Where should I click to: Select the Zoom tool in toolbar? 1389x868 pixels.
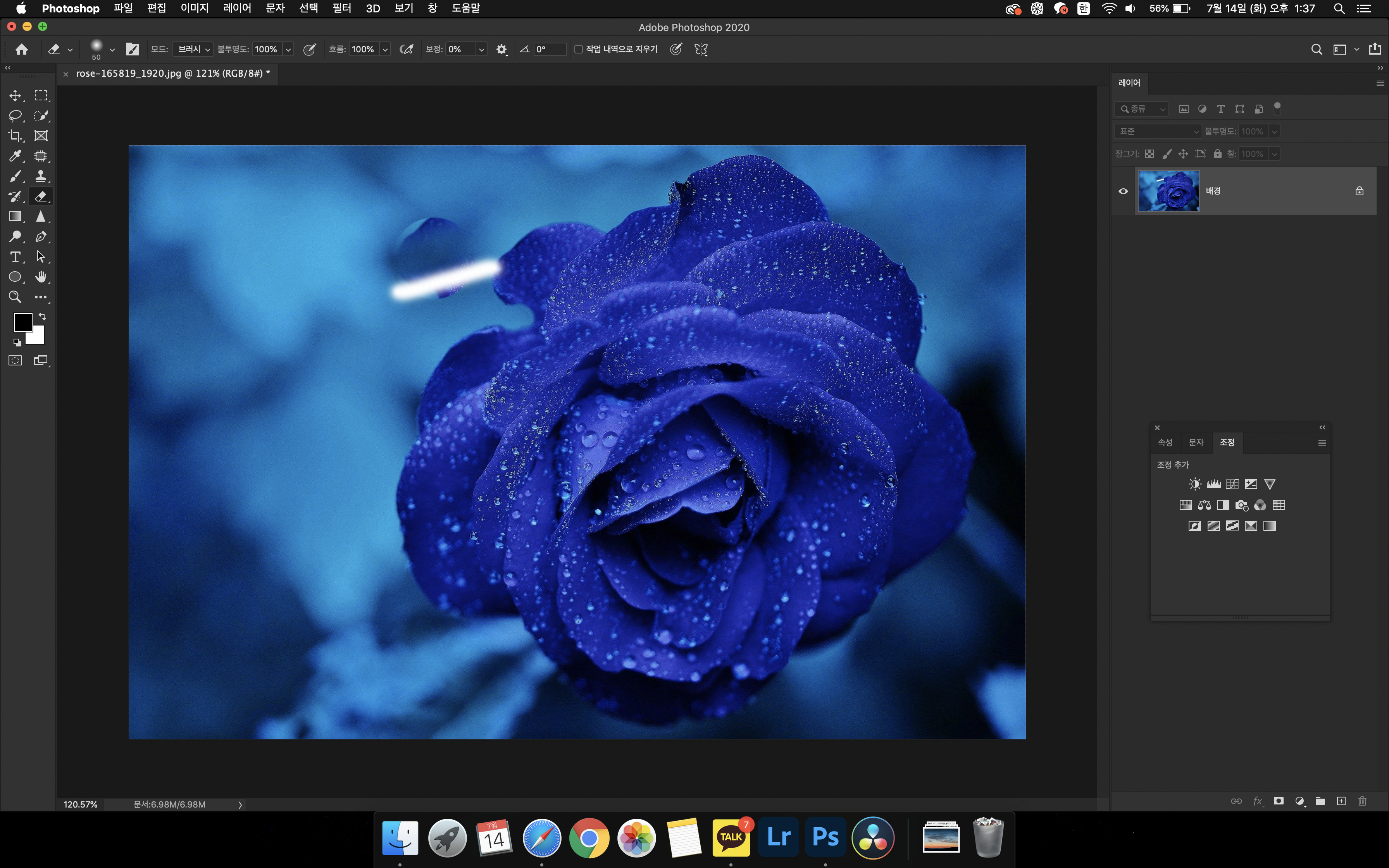coord(15,297)
